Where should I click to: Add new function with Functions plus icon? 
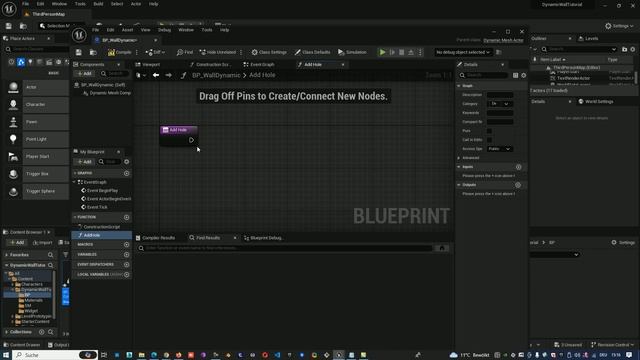(127, 217)
